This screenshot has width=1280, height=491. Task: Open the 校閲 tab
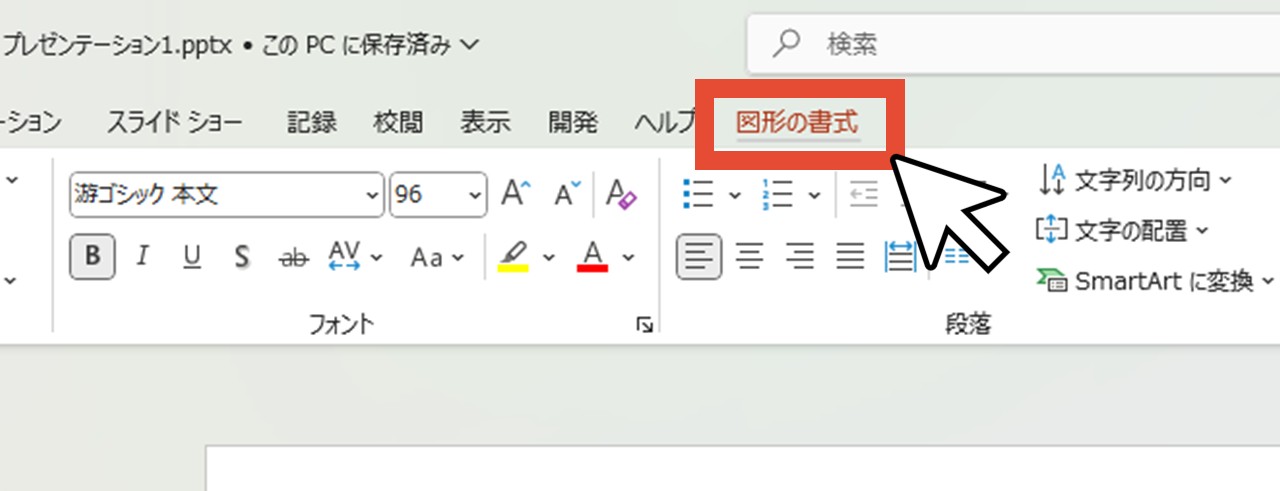point(398,123)
